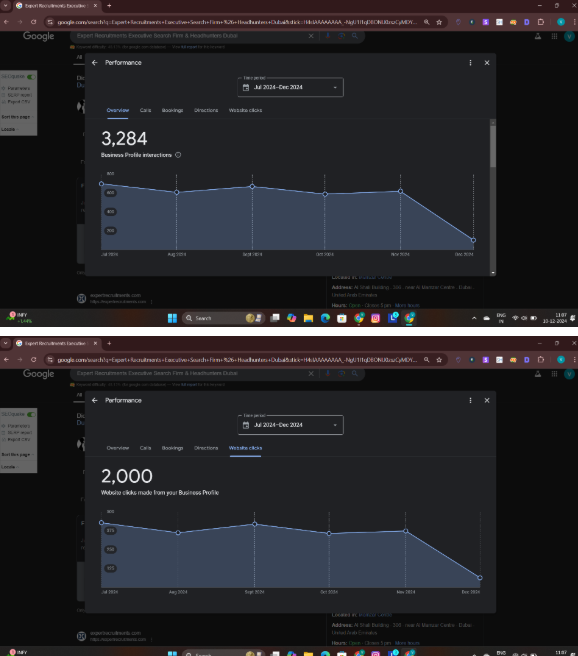Bookmark page with star icon in upper browser window
Viewport: 578px width, 656px height.
tap(439, 22)
